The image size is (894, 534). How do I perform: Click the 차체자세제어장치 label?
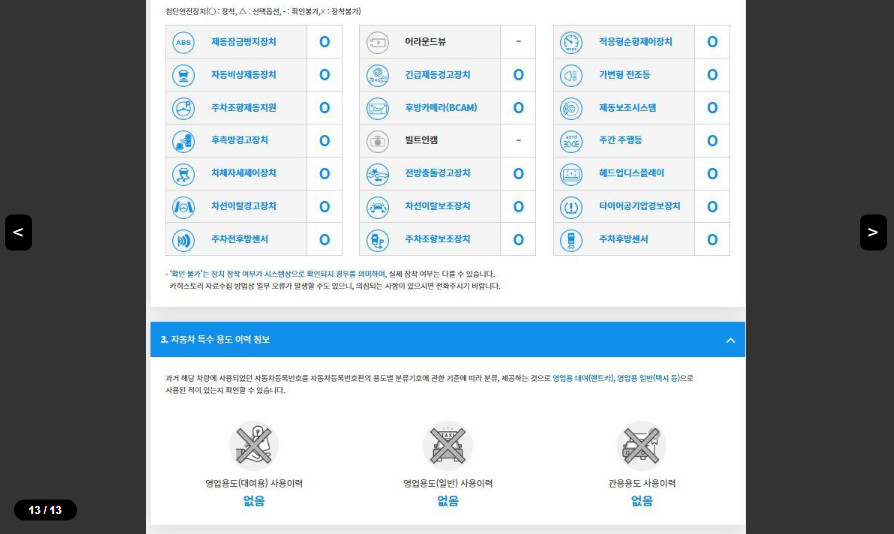pos(244,173)
